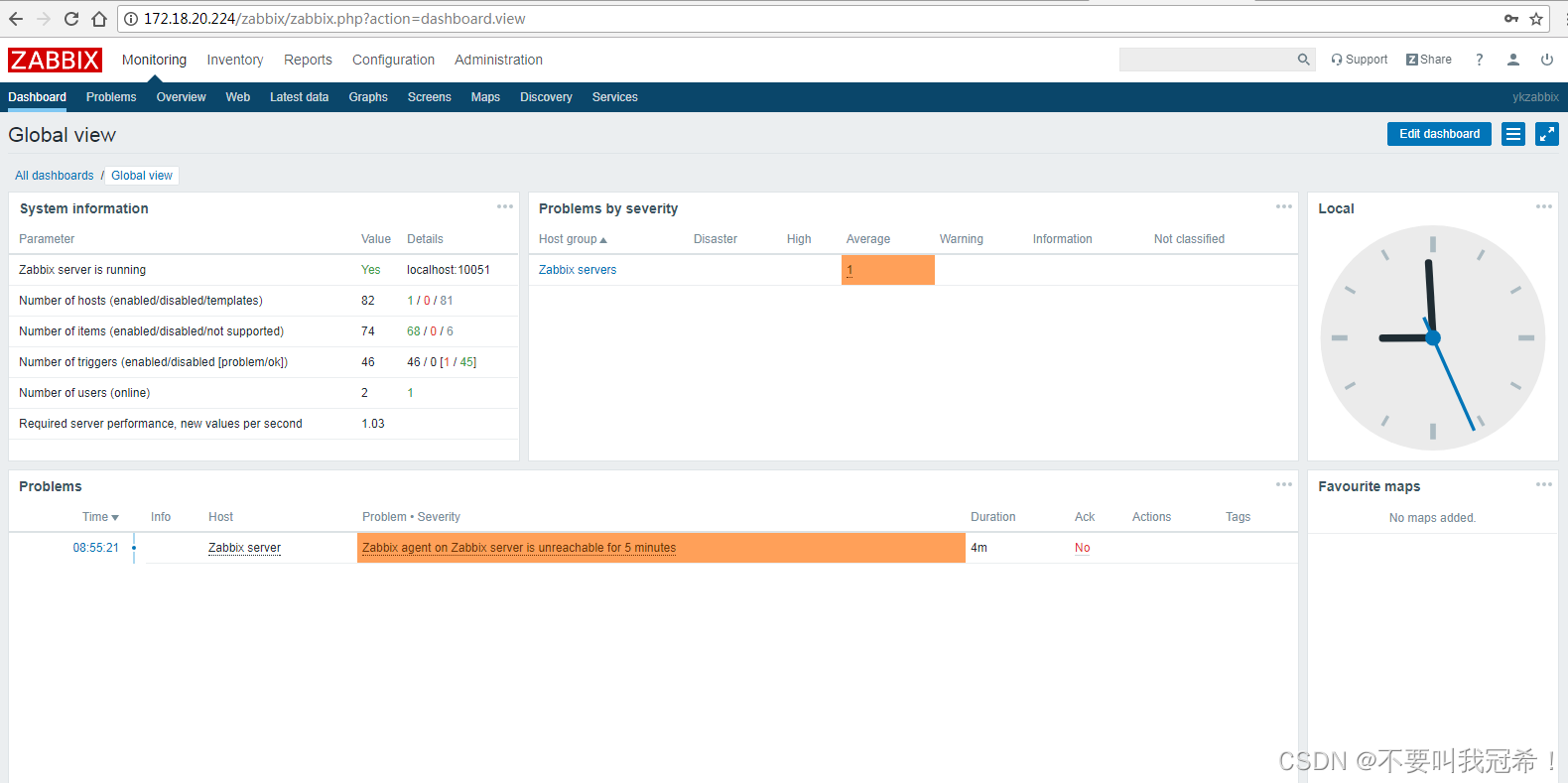The image size is (1568, 783).
Task: Click Edit dashboard button
Action: click(x=1439, y=134)
